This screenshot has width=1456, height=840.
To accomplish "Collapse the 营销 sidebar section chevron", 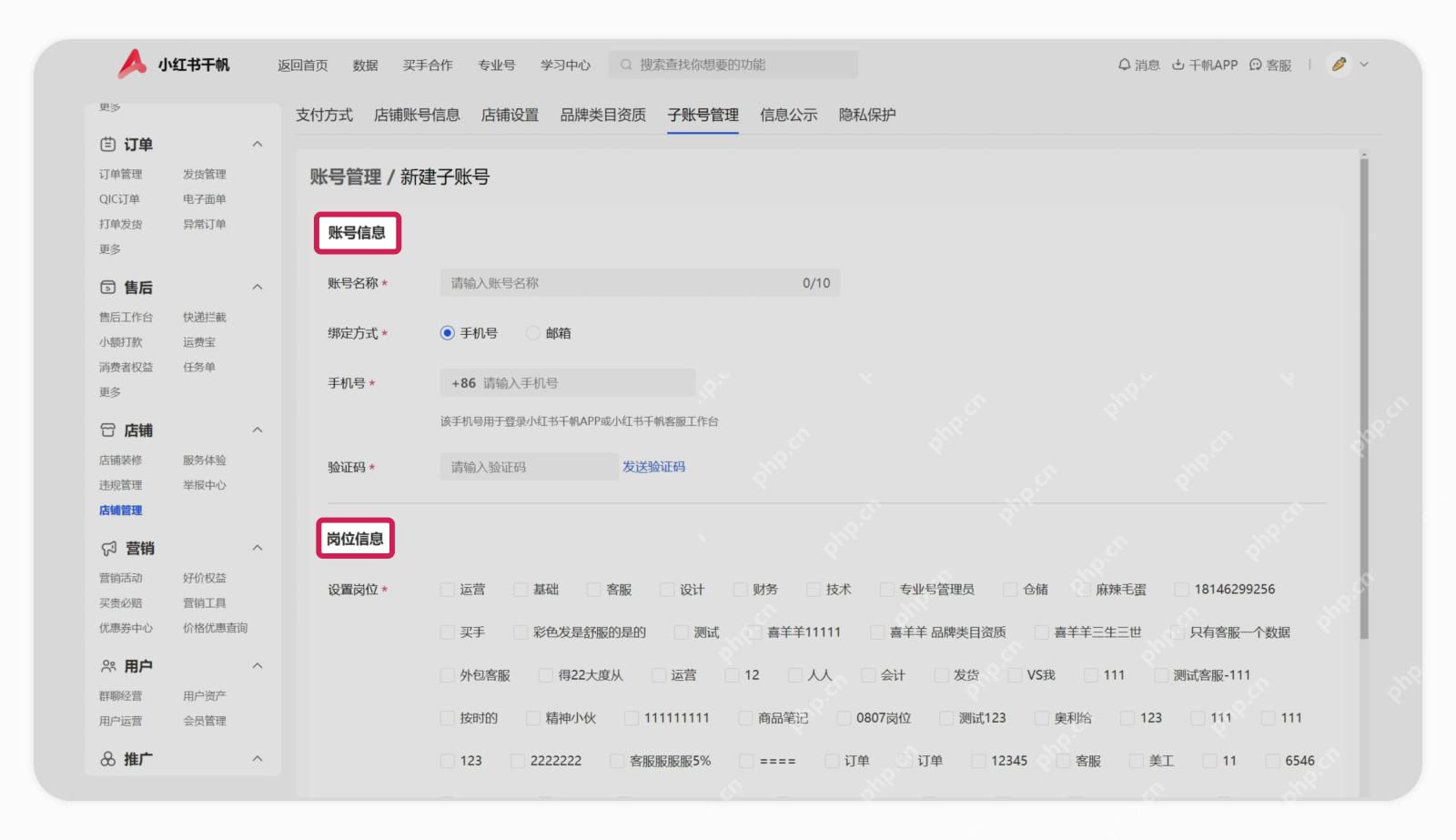I will click(258, 548).
